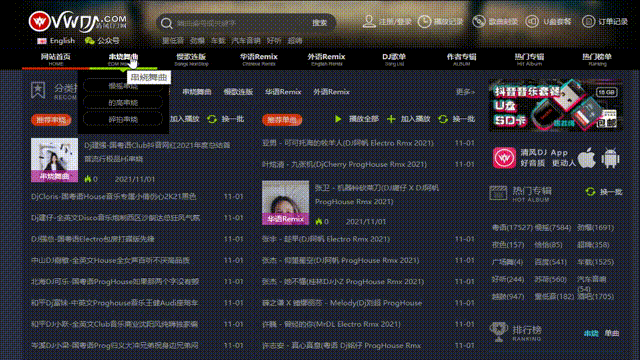Open the 热门专辑 Hit Album tab

click(529, 59)
